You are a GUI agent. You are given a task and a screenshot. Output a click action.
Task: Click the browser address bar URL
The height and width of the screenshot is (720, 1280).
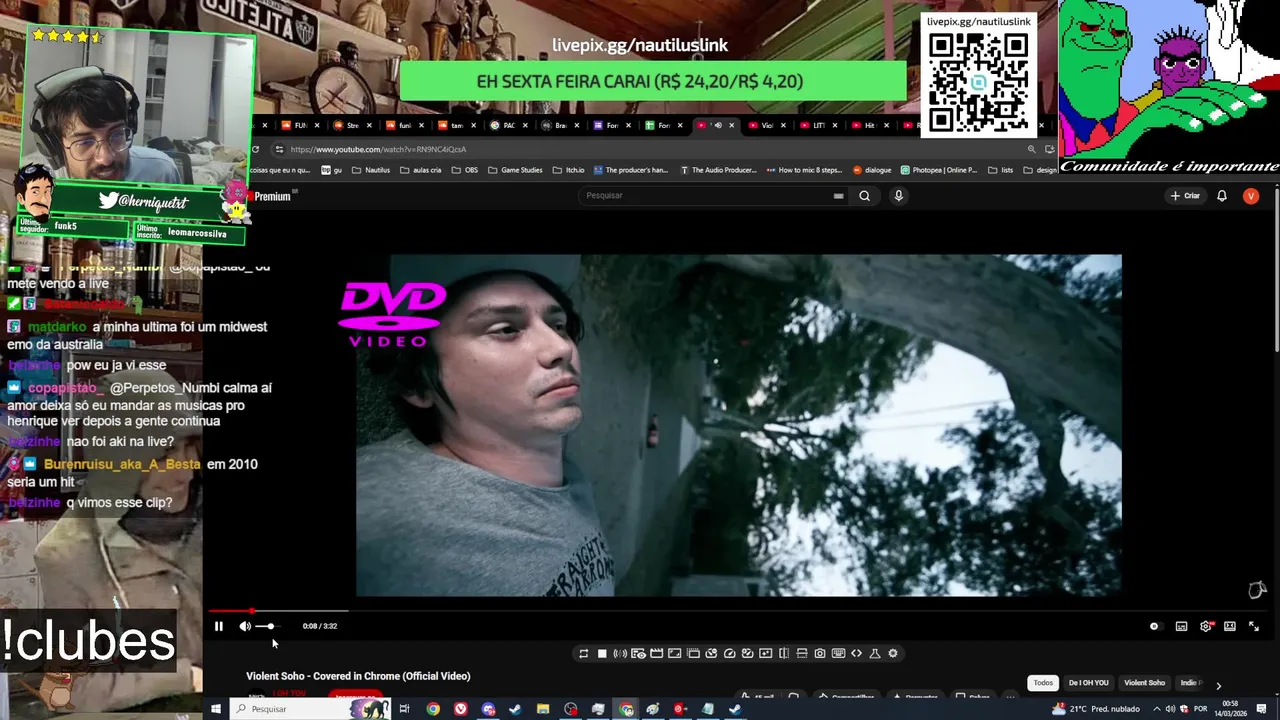click(x=378, y=150)
